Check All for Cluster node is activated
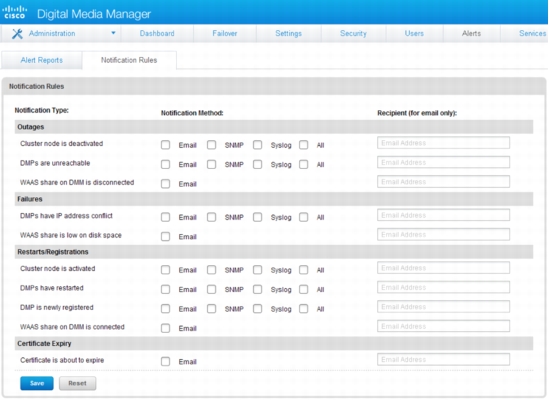 tap(304, 270)
